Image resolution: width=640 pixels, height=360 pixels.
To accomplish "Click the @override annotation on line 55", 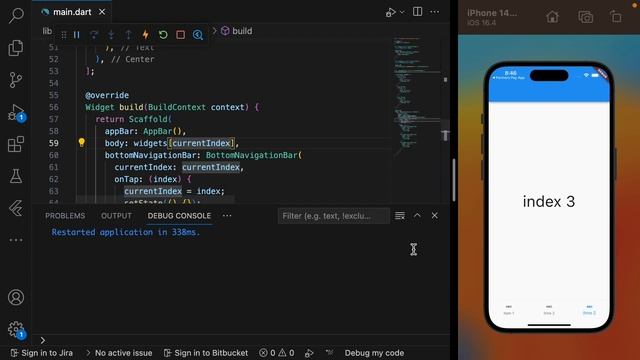I will [x=107, y=95].
